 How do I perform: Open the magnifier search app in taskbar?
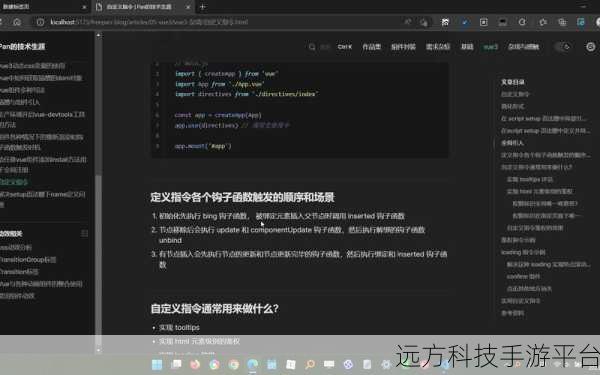pyautogui.click(x=310, y=365)
